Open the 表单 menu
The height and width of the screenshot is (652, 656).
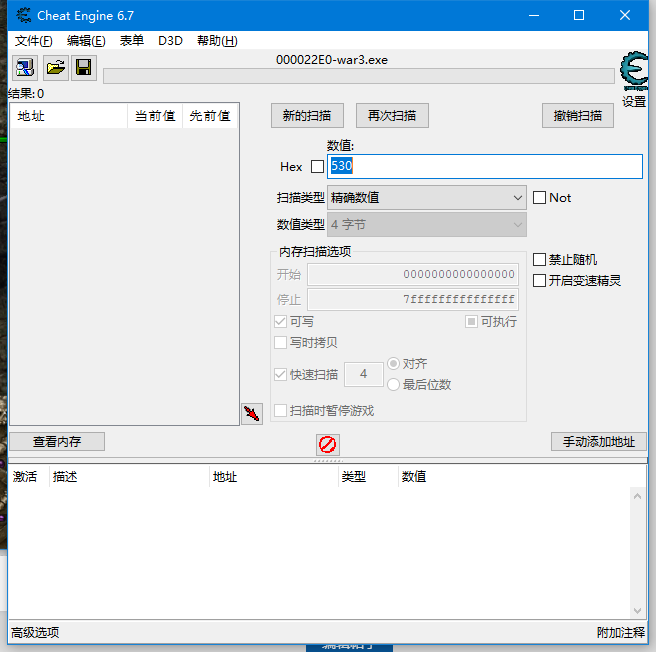(x=132, y=41)
